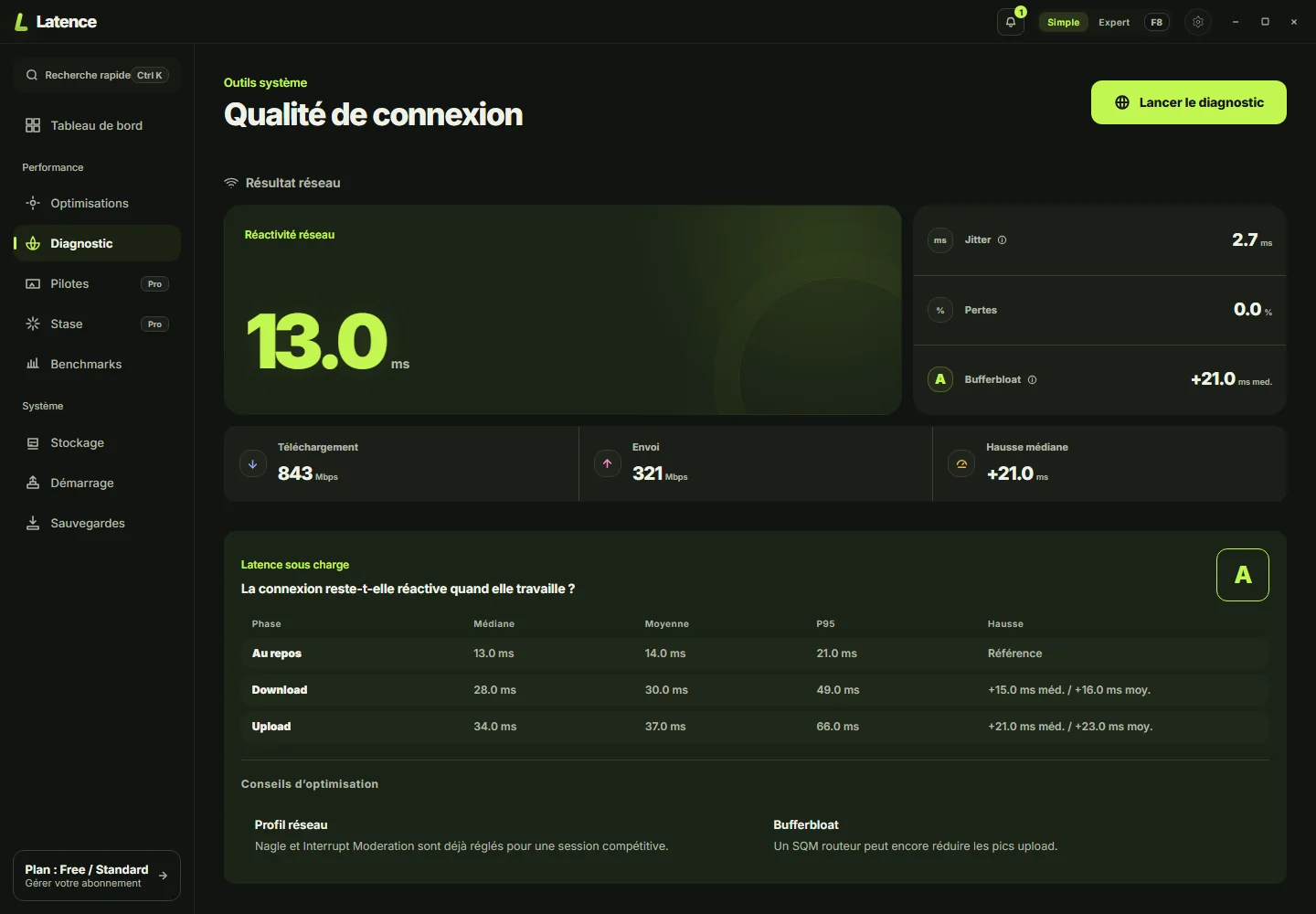Select Diagnostic in the sidebar
This screenshot has width=1316, height=914.
pyautogui.click(x=97, y=243)
